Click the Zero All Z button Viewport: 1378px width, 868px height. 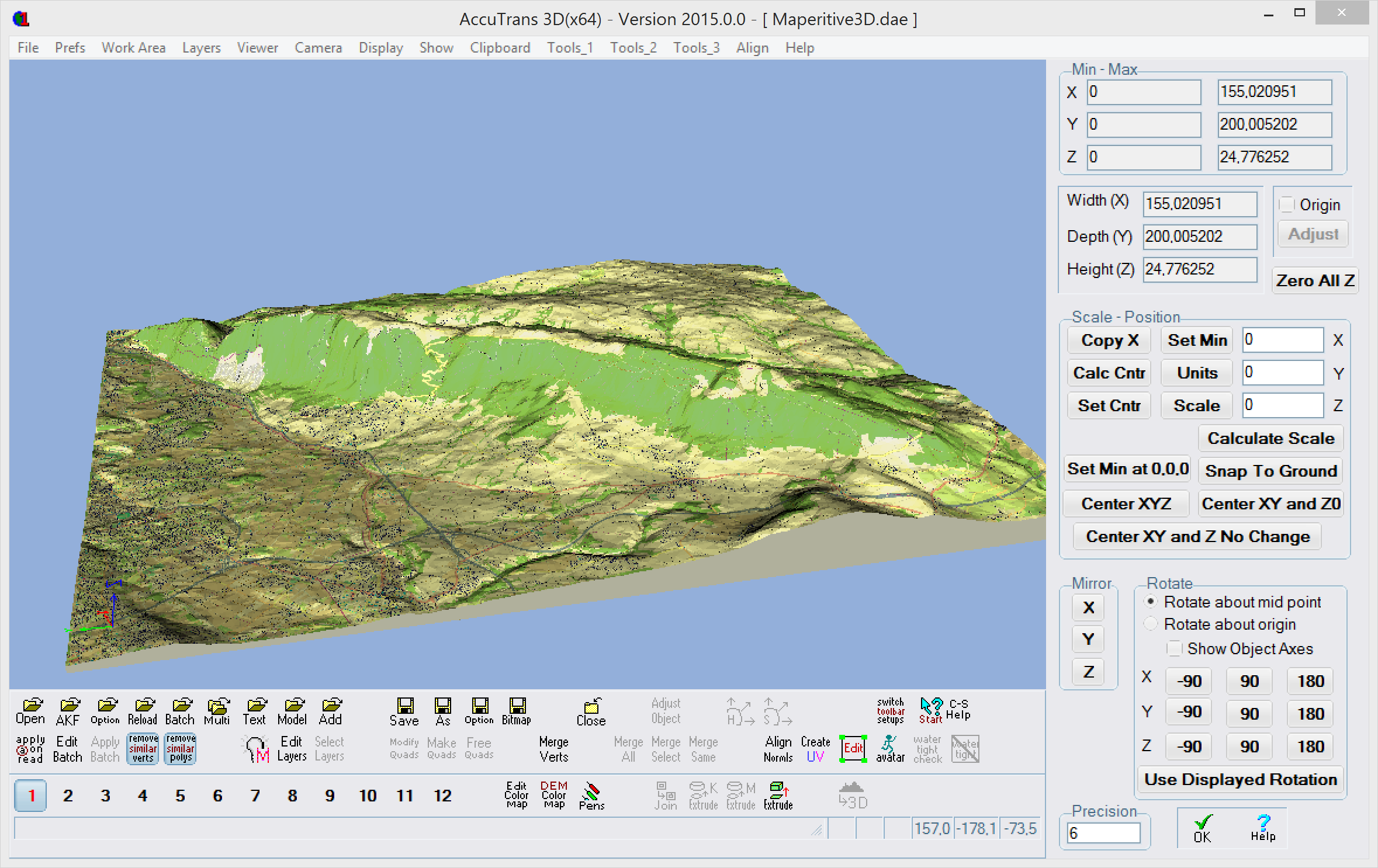pyautogui.click(x=1314, y=280)
